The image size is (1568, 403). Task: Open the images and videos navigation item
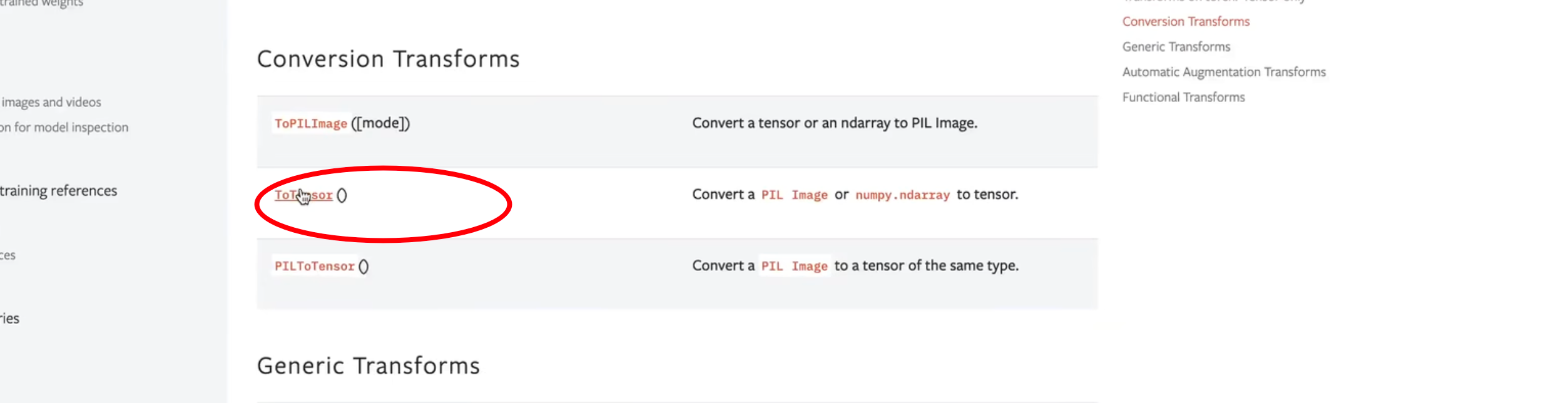click(51, 102)
